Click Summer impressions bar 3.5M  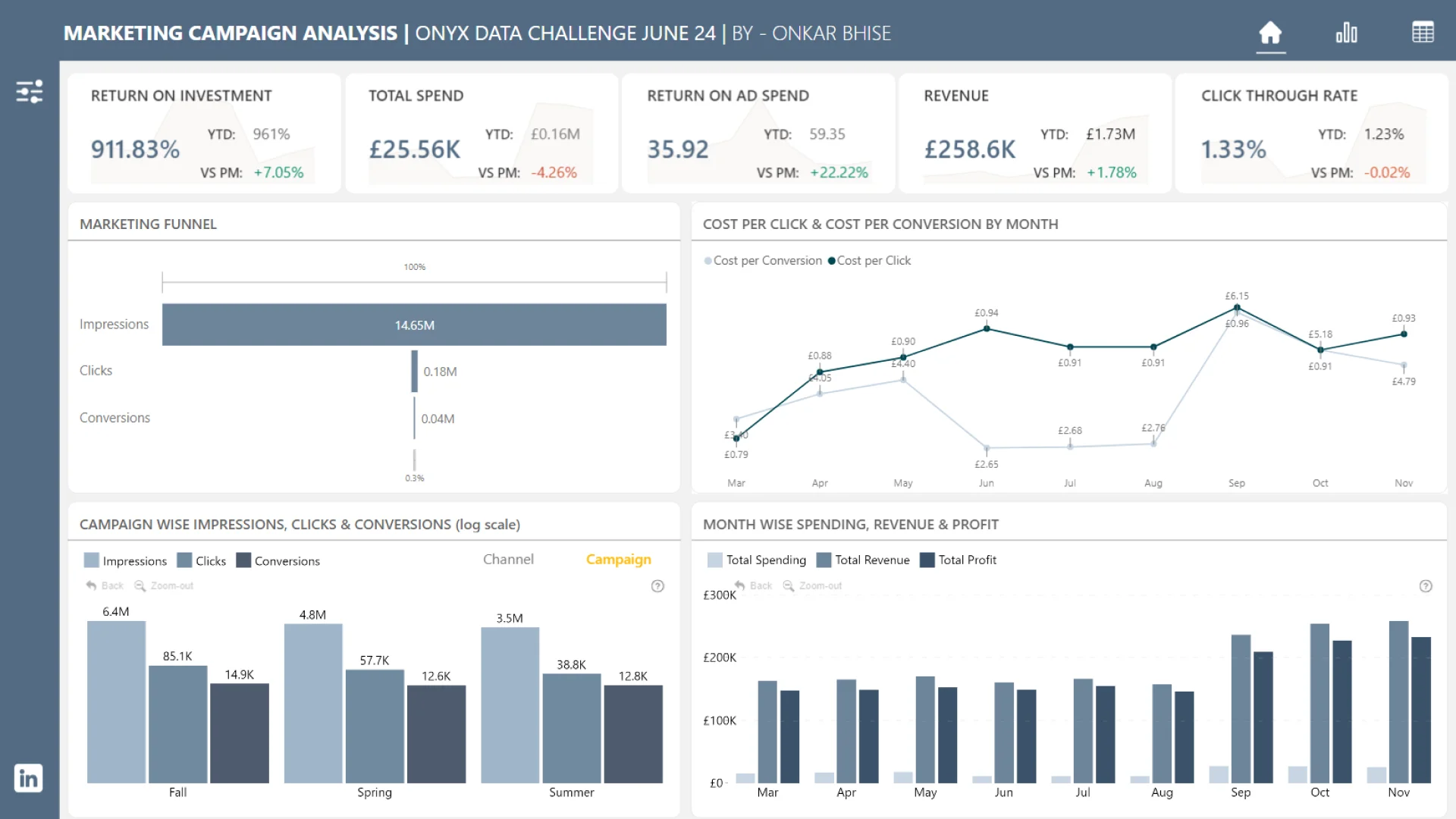point(510,705)
